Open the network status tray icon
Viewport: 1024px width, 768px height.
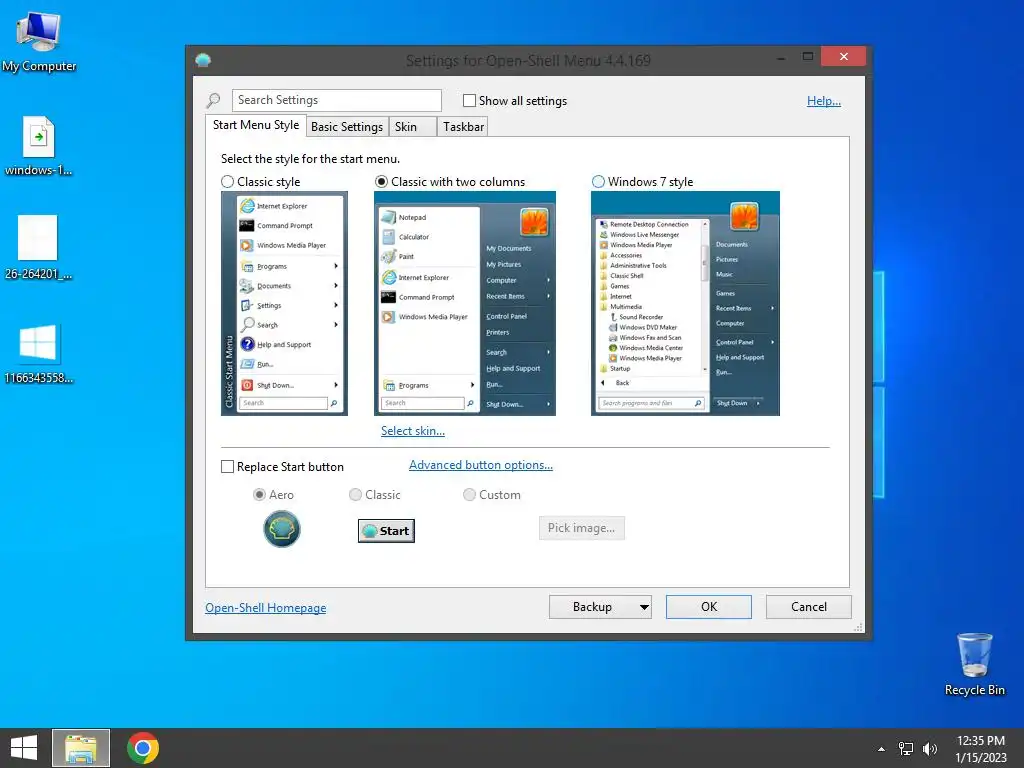coord(906,749)
